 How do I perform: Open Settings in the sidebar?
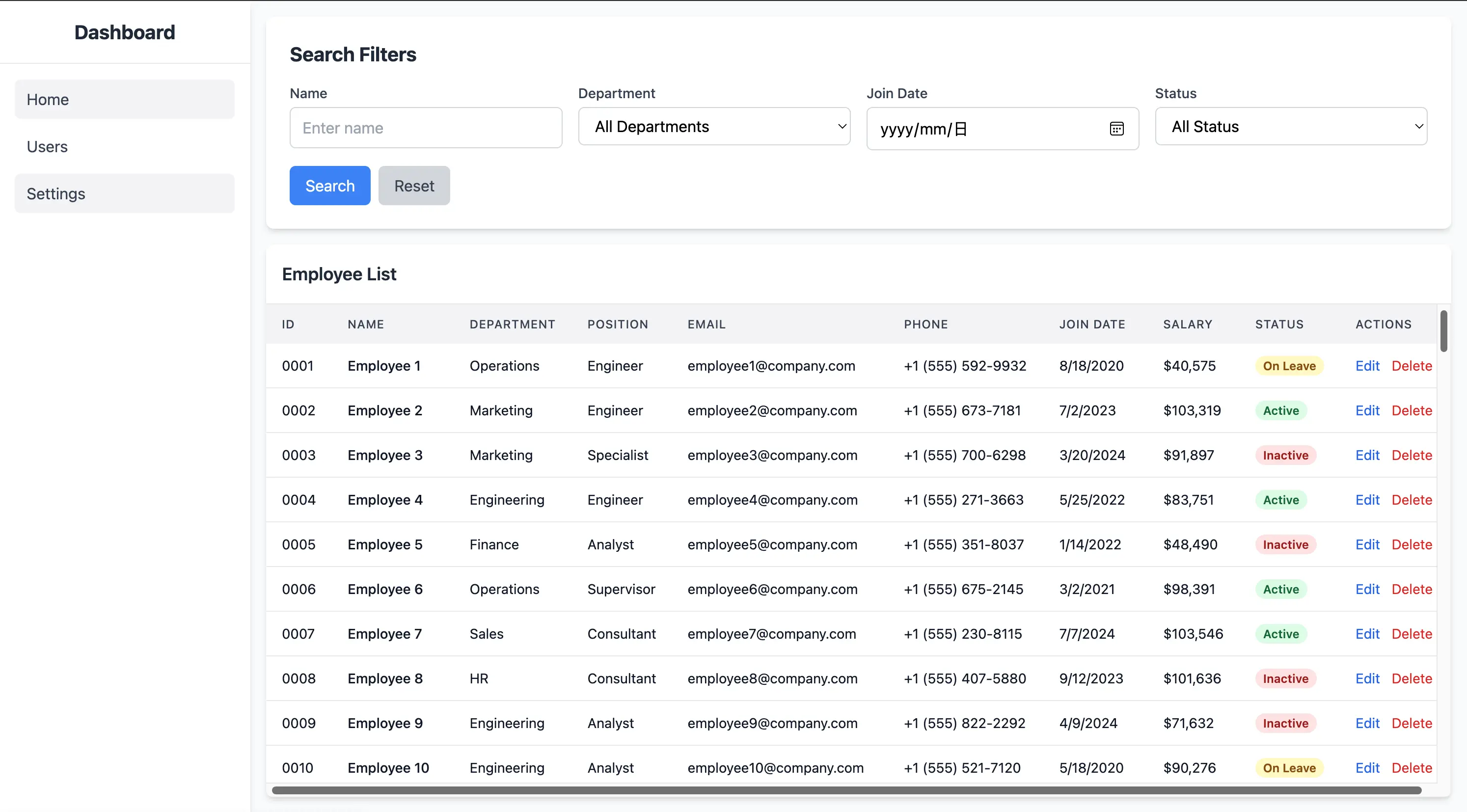pyautogui.click(x=125, y=193)
